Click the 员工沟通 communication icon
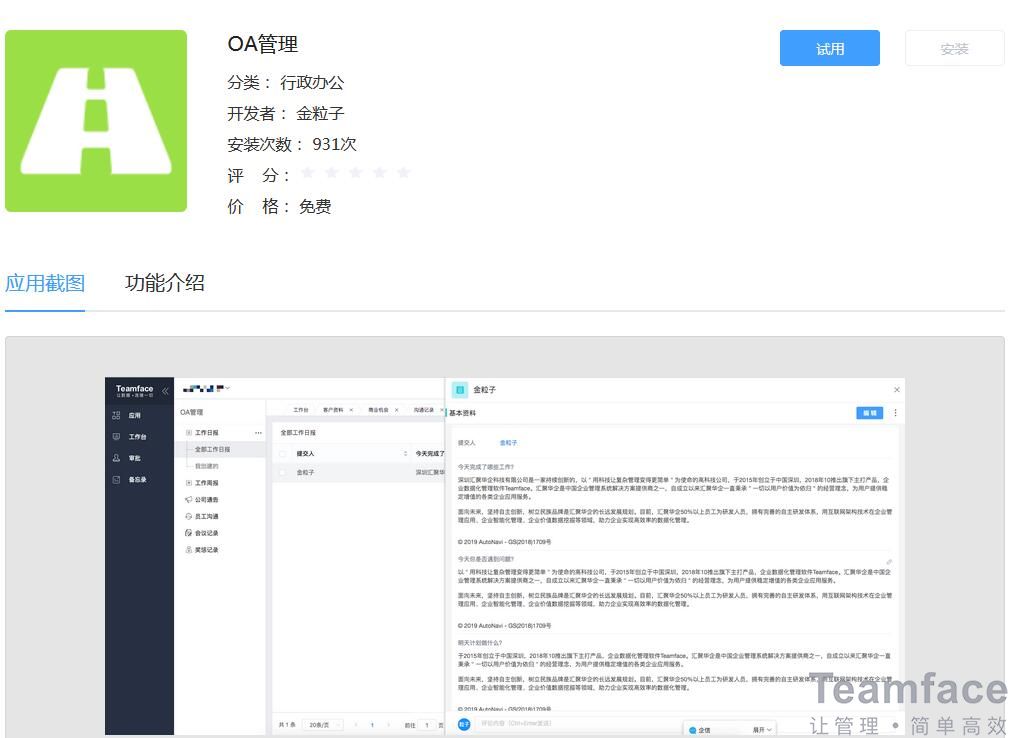1009x738 pixels. (x=188, y=516)
